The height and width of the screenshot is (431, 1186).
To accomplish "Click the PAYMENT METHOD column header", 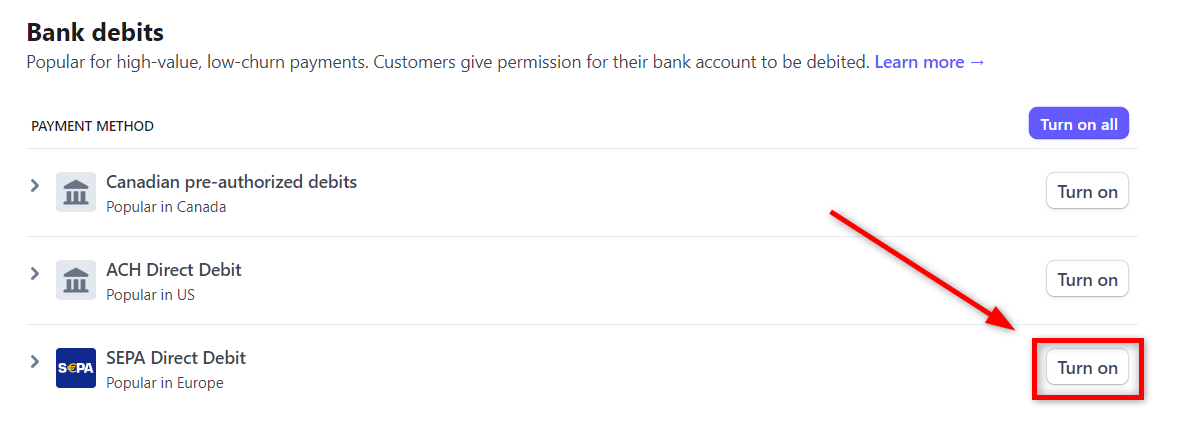I will 92,126.
